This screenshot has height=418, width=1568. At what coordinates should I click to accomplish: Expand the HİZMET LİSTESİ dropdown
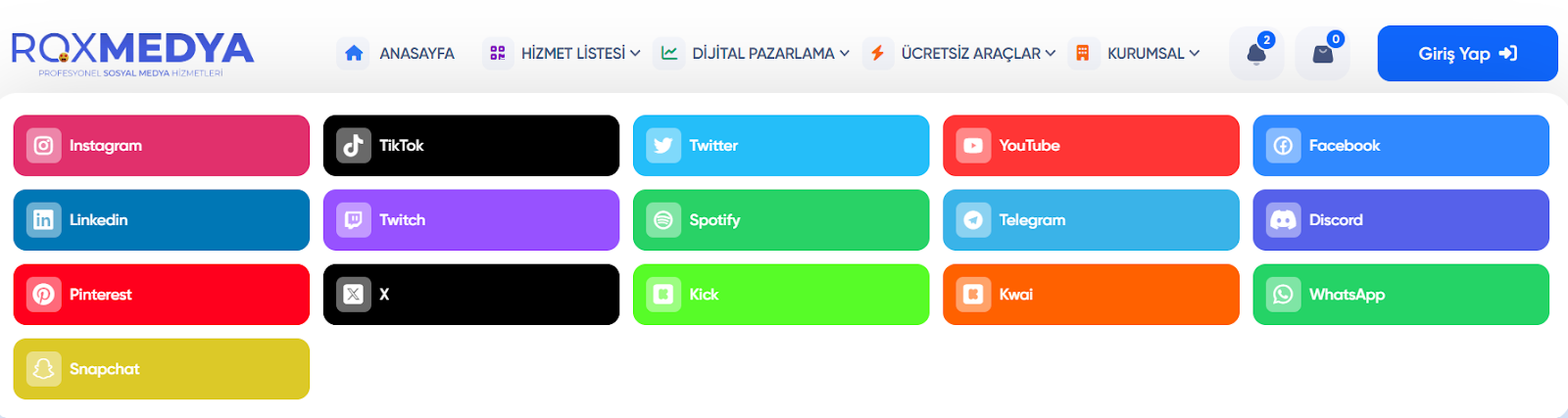point(564,54)
